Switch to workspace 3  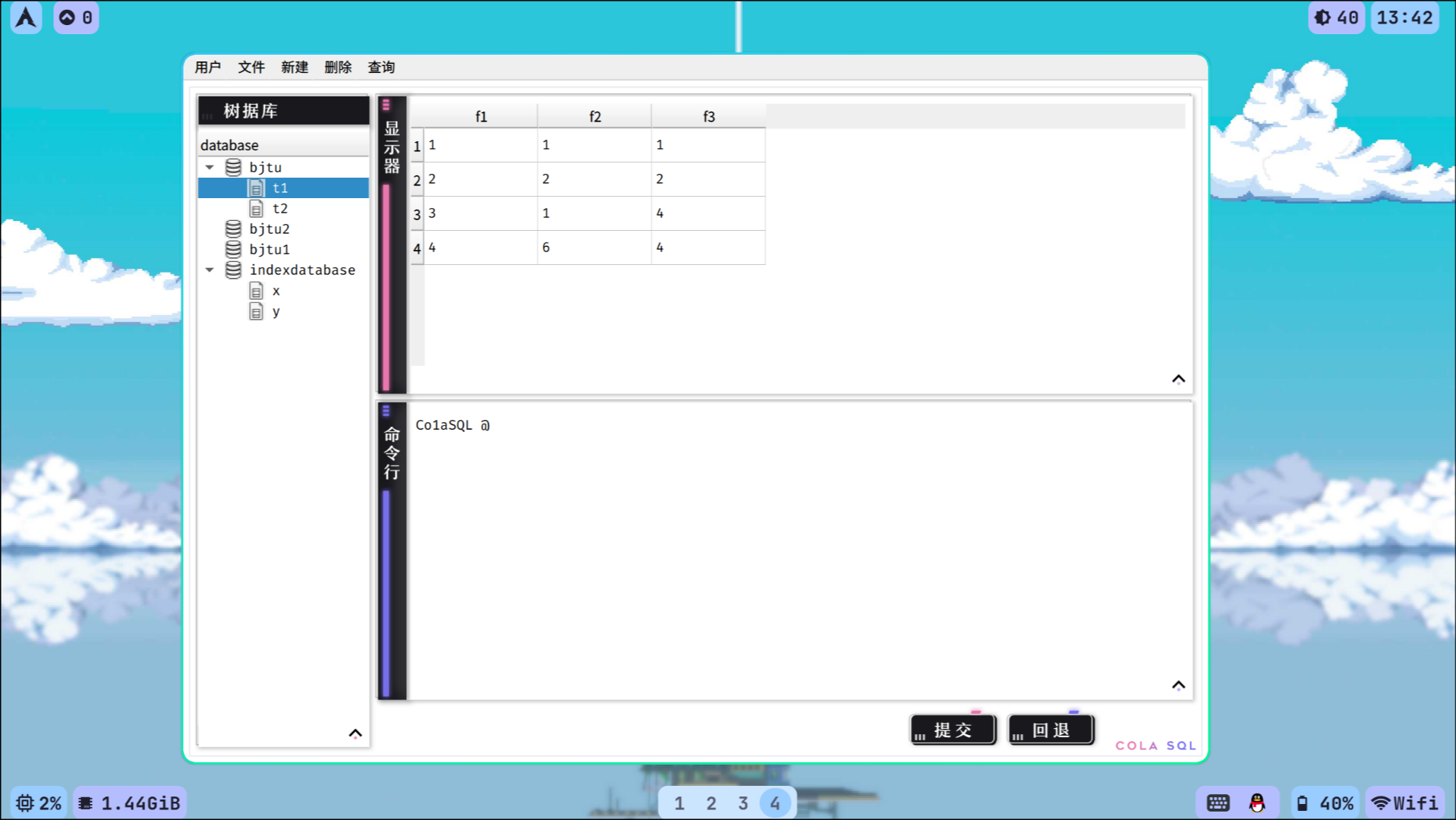[x=743, y=803]
